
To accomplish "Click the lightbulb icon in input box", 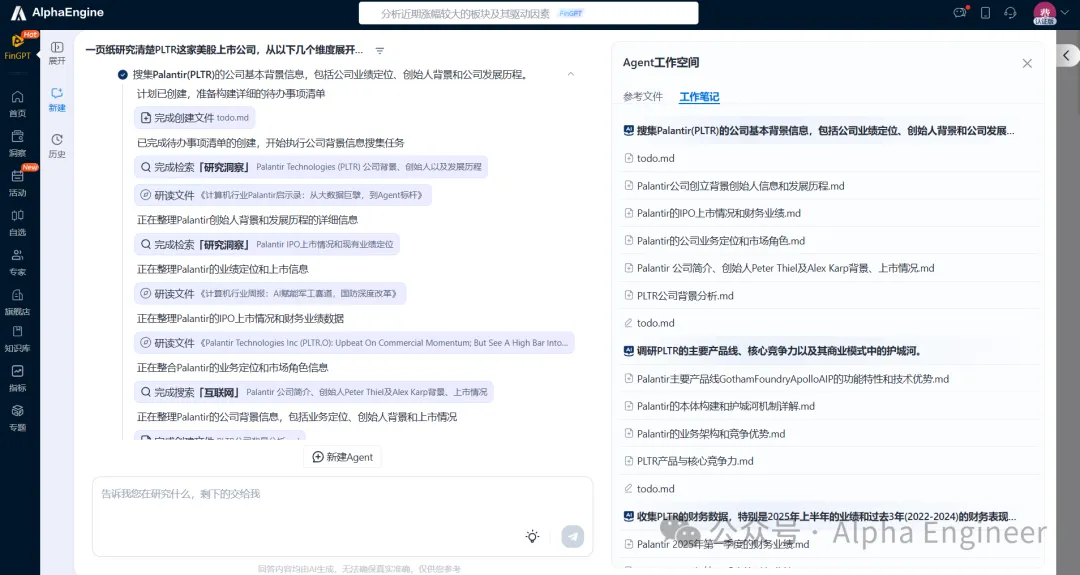I will [532, 537].
